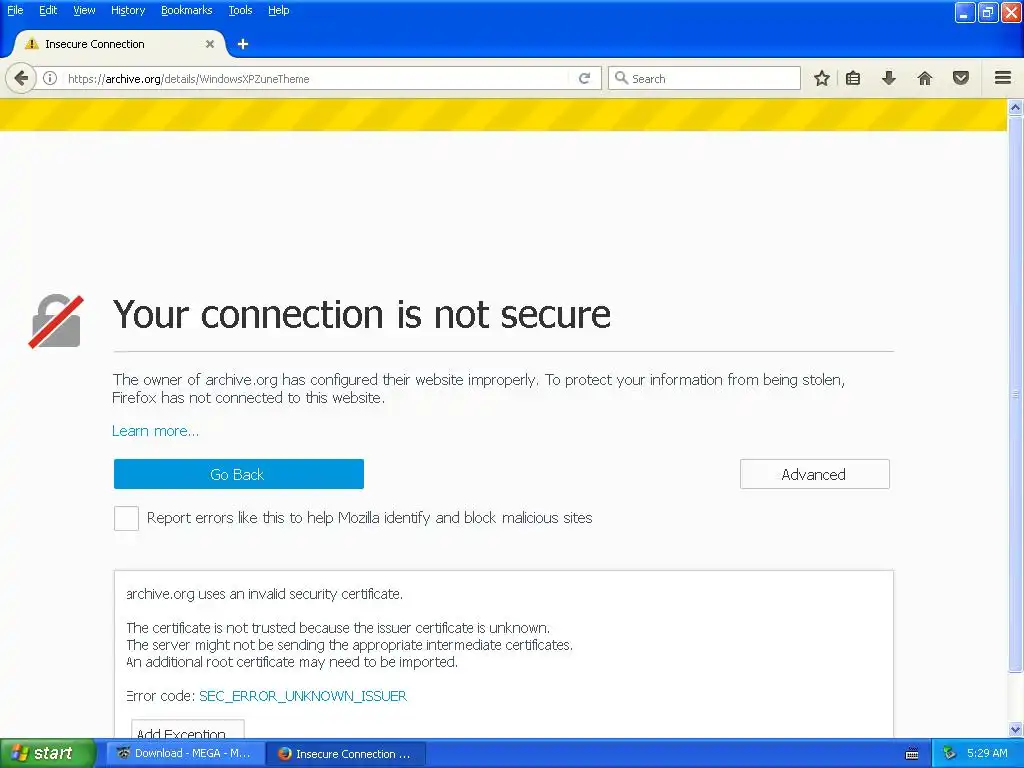Open the Learn more link

[155, 431]
